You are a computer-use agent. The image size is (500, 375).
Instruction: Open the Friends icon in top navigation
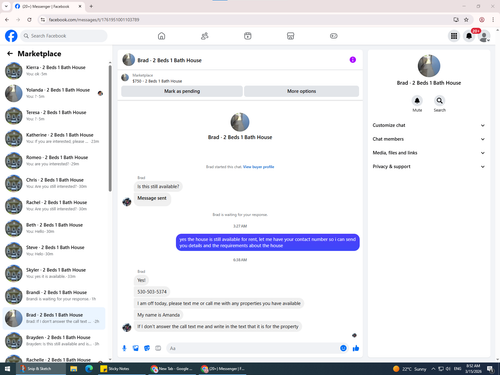point(205,36)
